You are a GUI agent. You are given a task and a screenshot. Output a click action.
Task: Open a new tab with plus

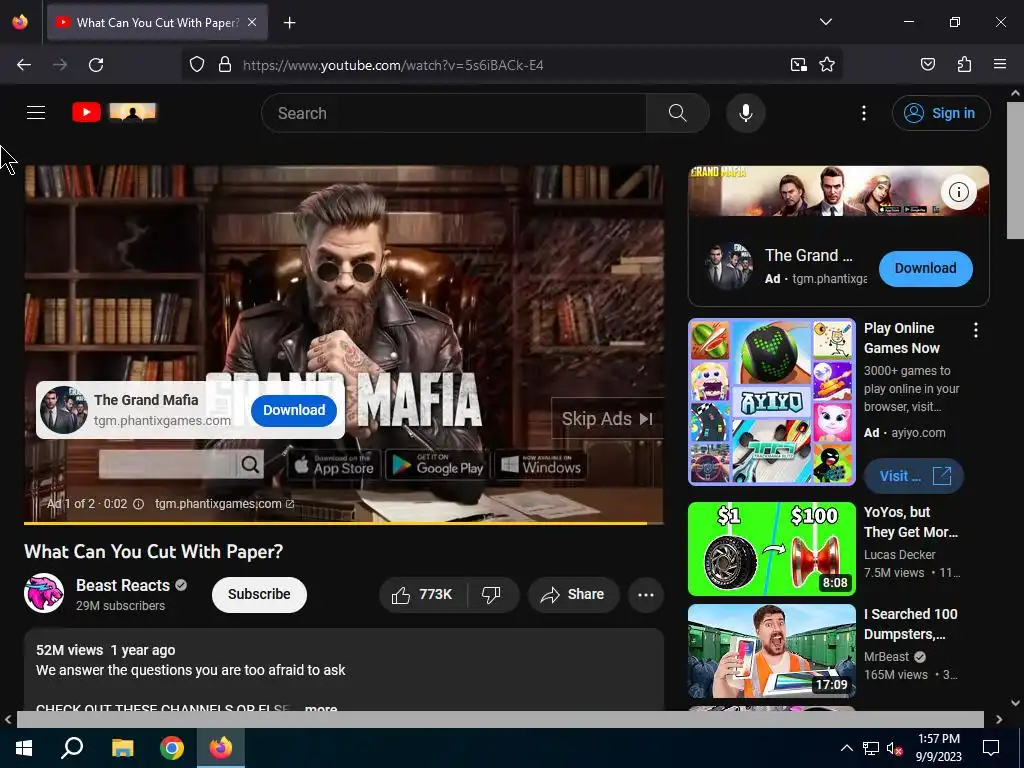coord(289,23)
